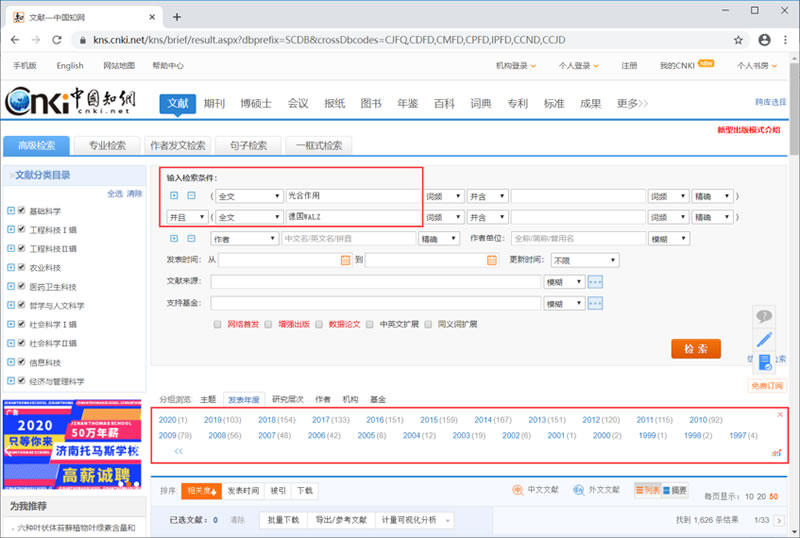Uncheck the 农业科技 category checkbox
This screenshot has width=800, height=538.
10,267
